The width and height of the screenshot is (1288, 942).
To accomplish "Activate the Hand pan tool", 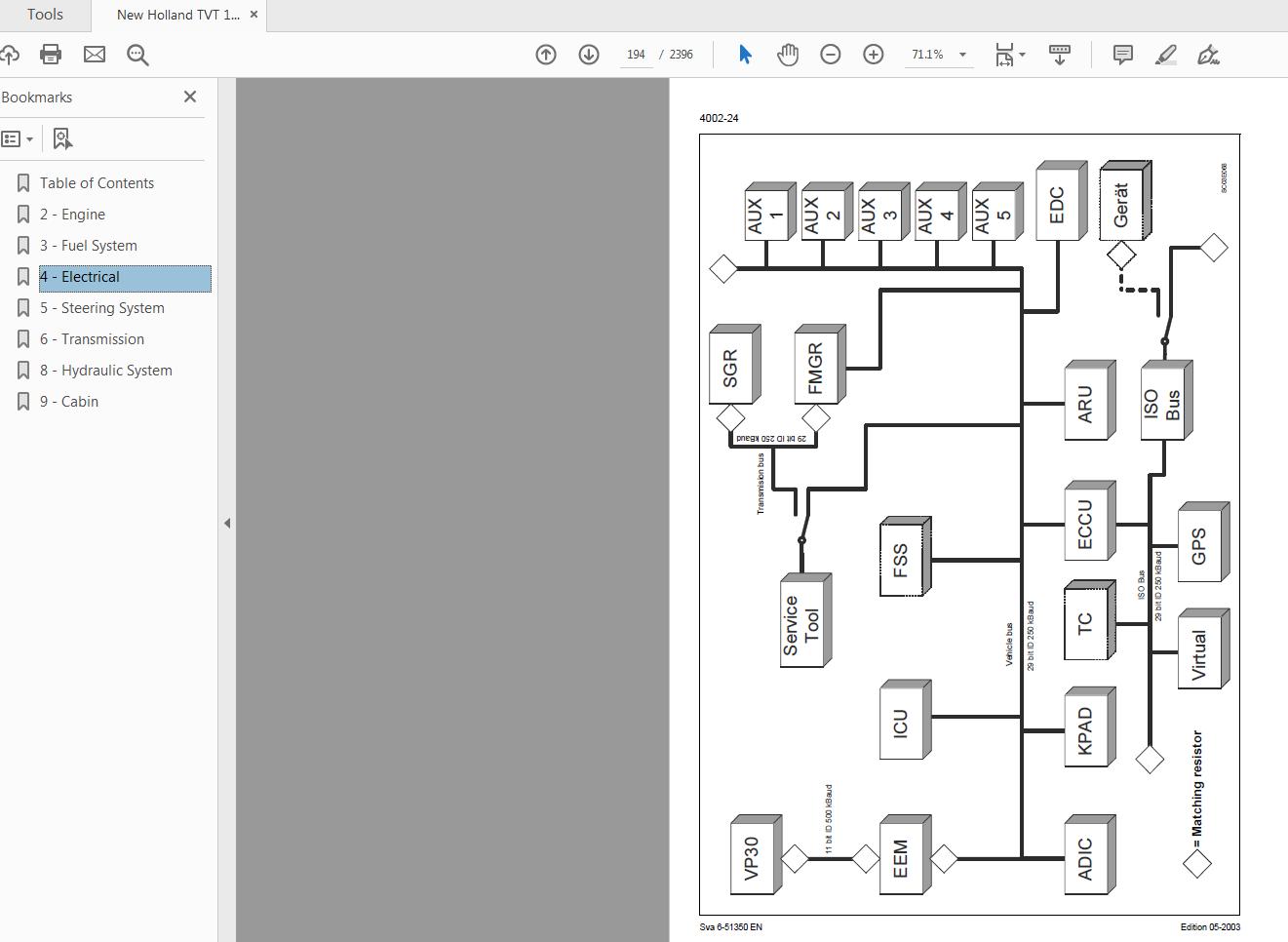I will click(x=788, y=55).
